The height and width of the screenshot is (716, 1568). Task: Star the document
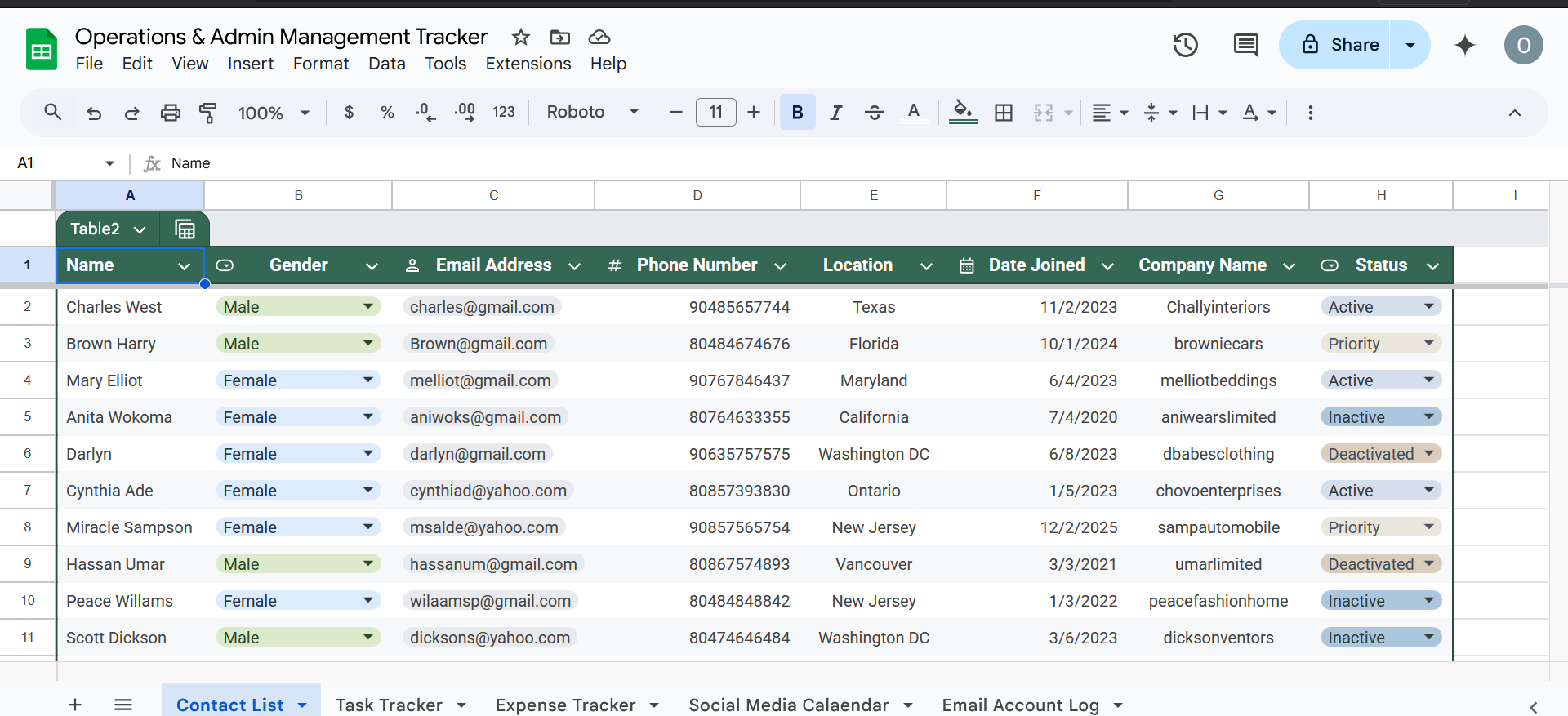521,37
